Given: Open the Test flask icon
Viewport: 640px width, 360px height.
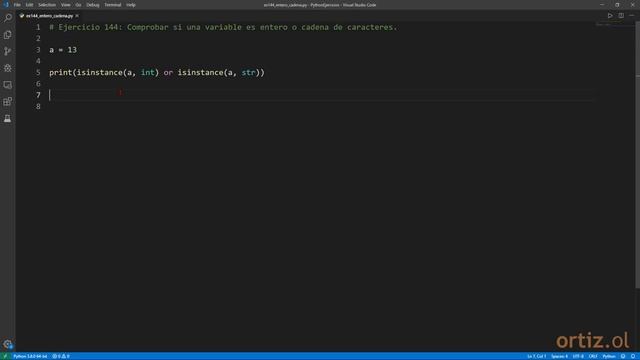Looking at the screenshot, I should 7,118.
